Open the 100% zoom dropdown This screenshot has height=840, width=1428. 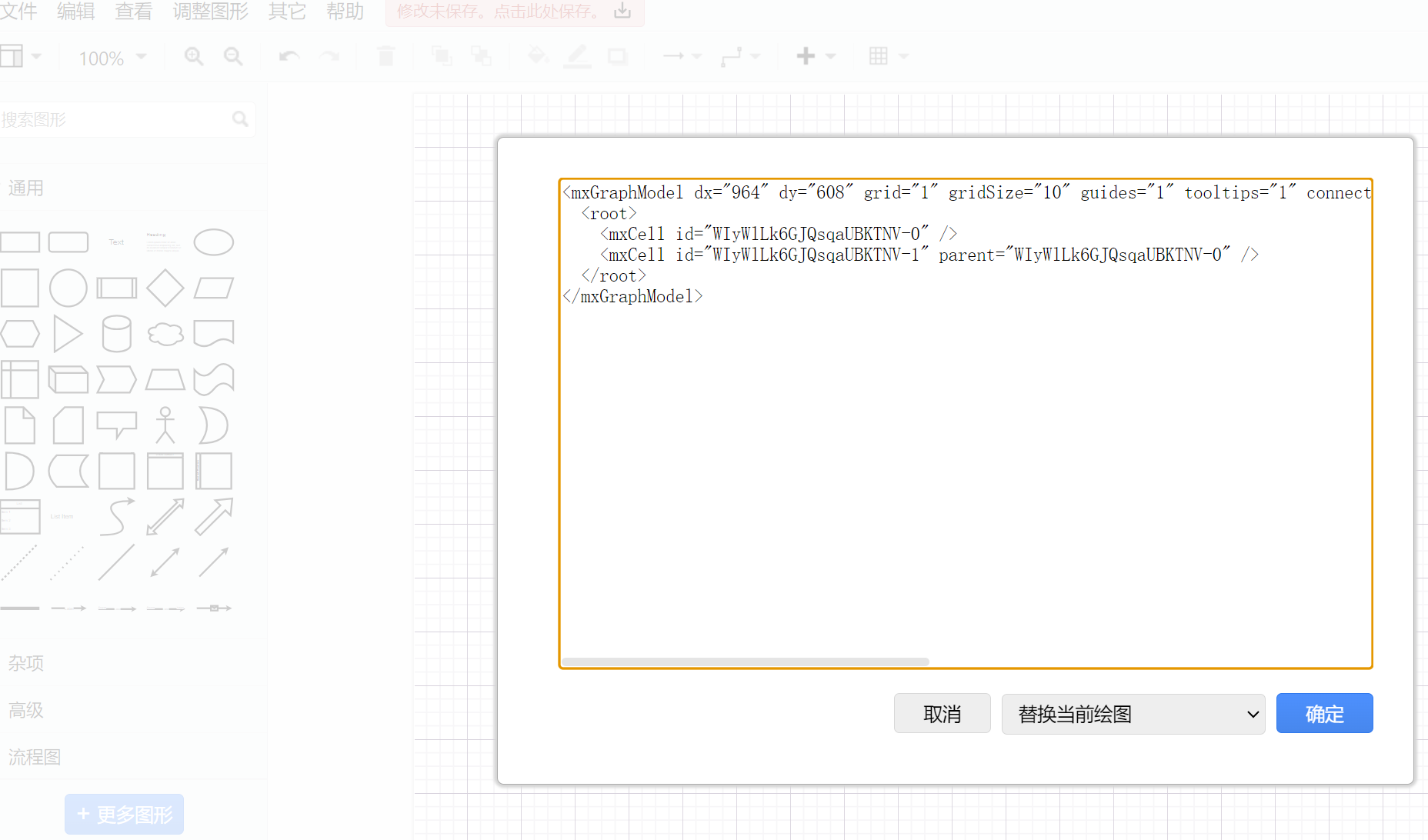click(x=112, y=58)
